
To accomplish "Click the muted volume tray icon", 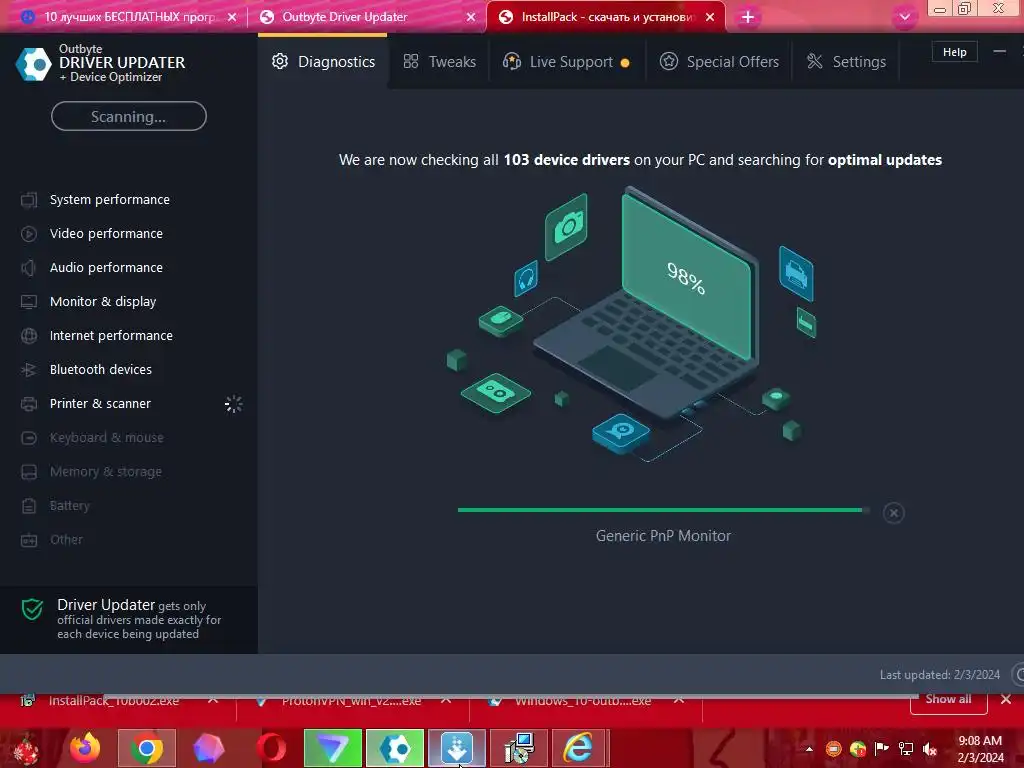I will pyautogui.click(x=930, y=748).
